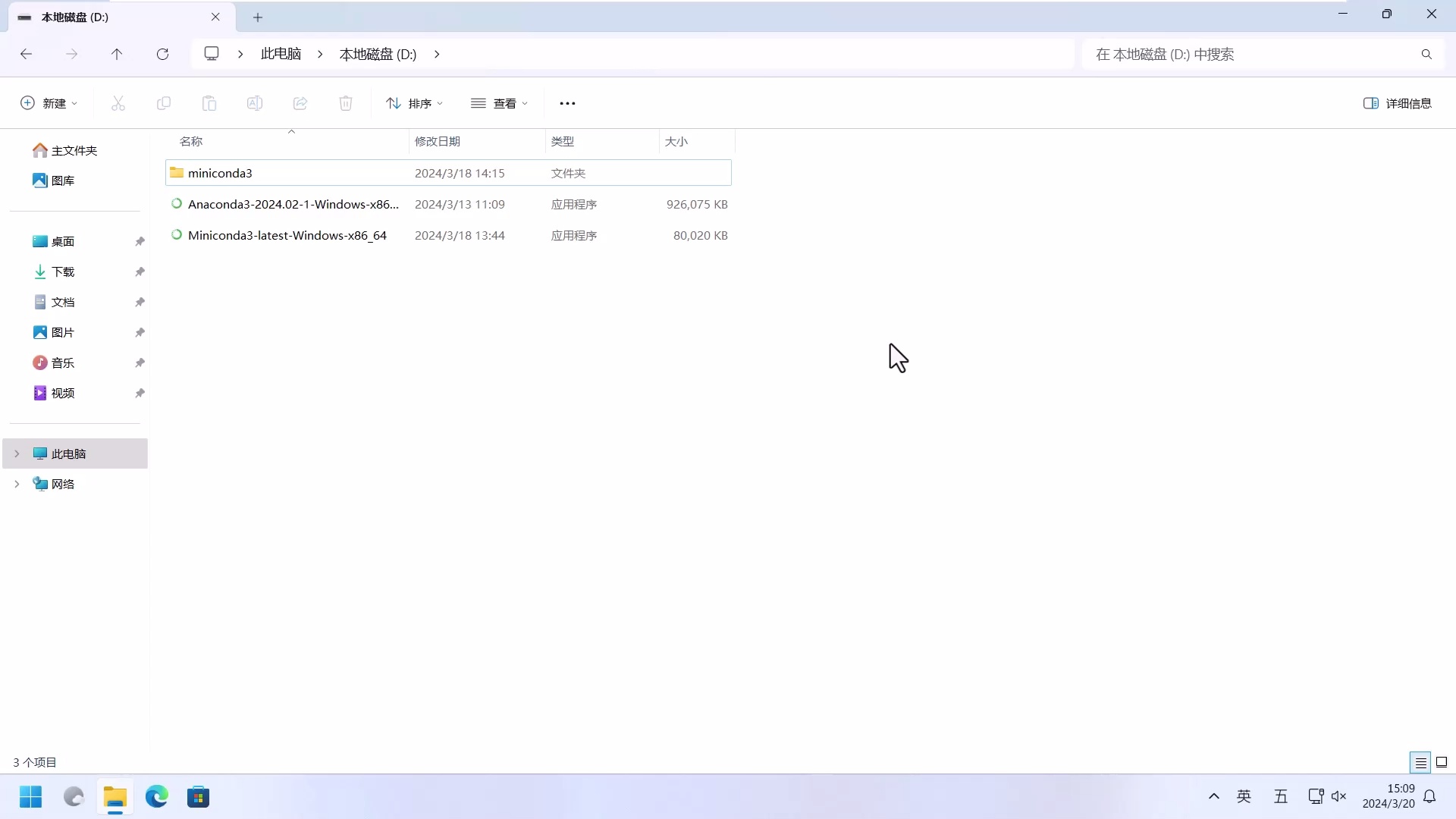This screenshot has width=1456, height=819.
Task: Add a new tab with plus button
Action: (258, 17)
